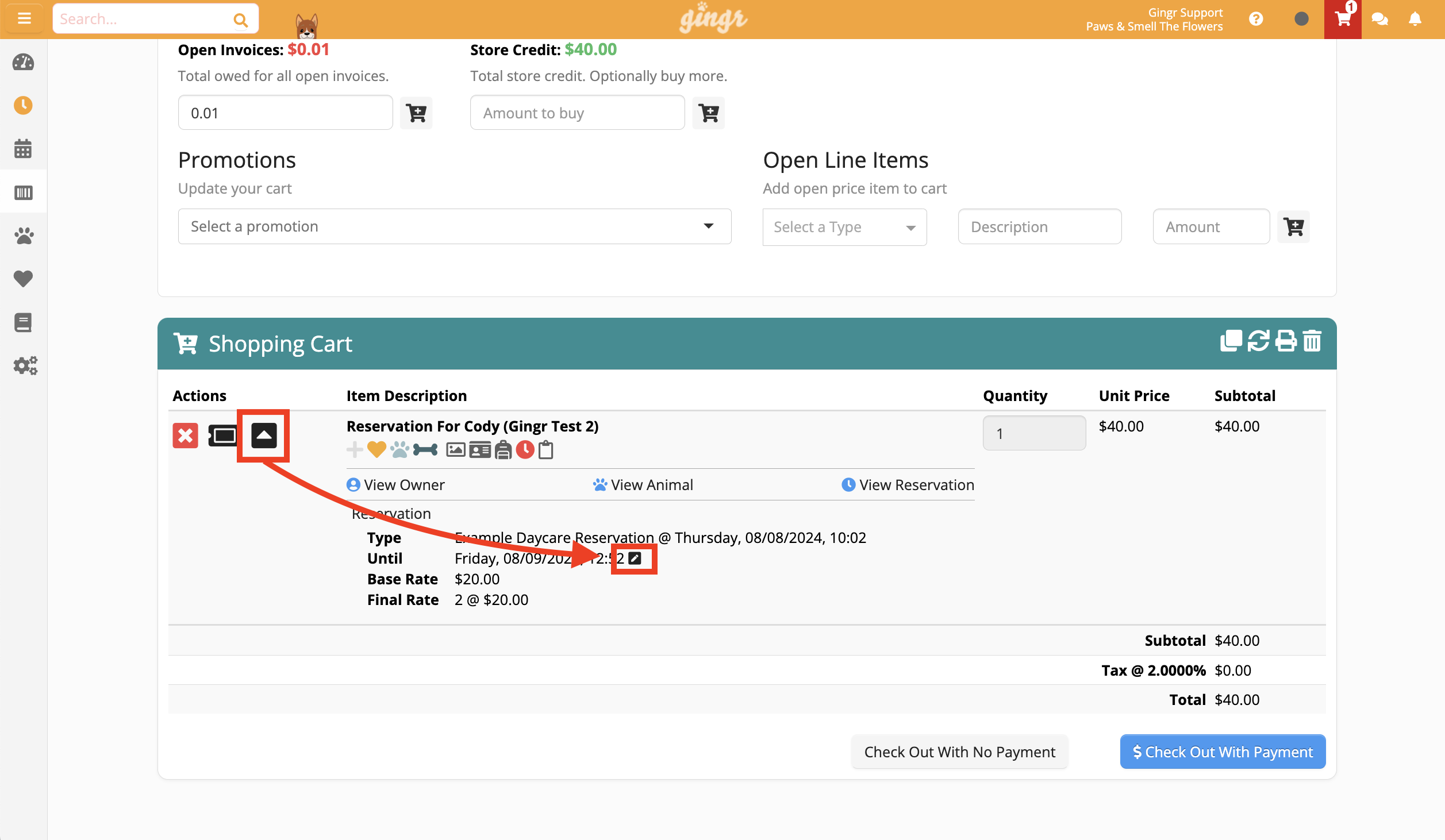1445x840 pixels.
Task: Click the ID card icon under the reservation
Action: [480, 449]
